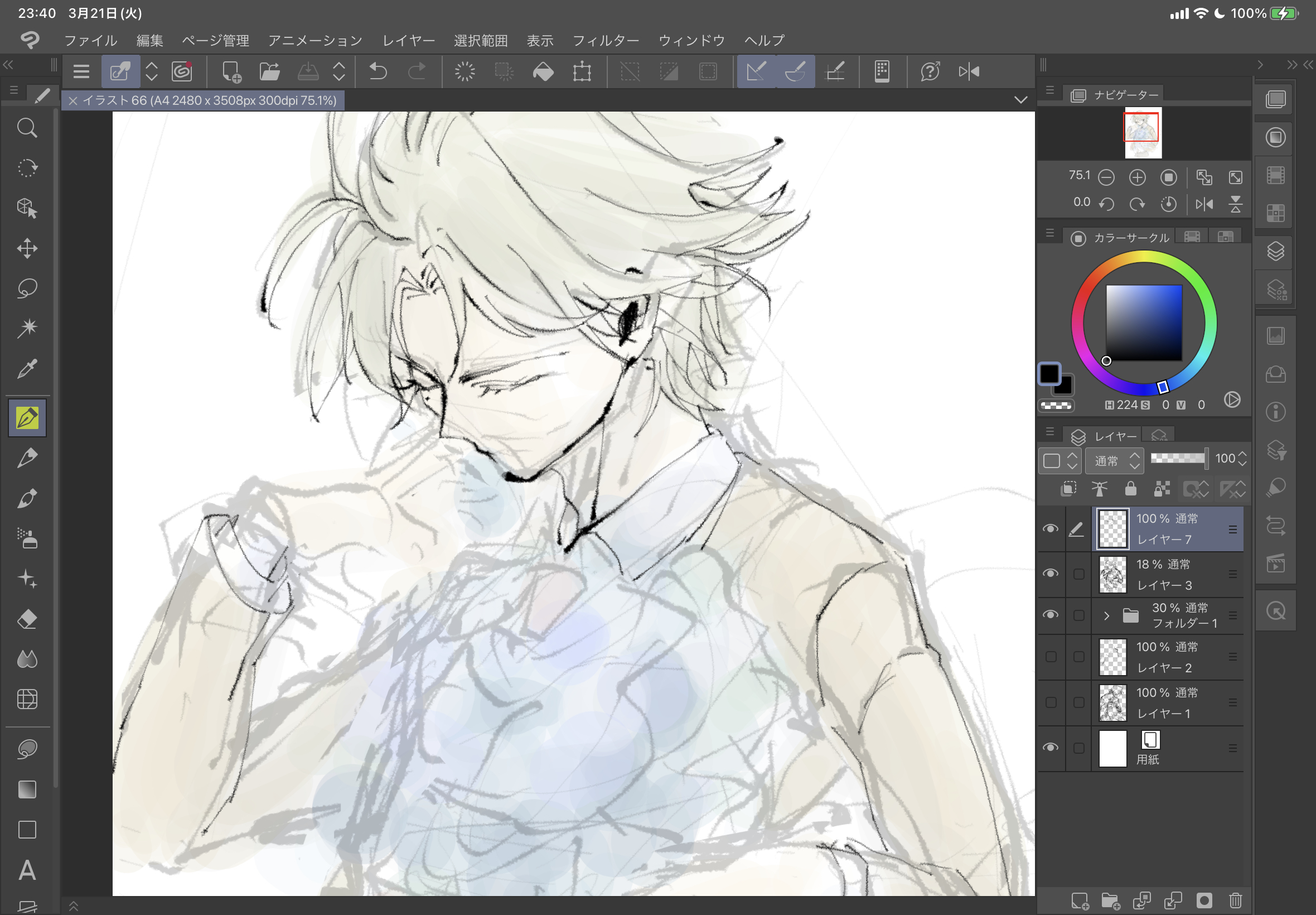The image size is (1316, 915).
Task: Expand フォルダー 1 layer folder
Action: coord(1106,616)
